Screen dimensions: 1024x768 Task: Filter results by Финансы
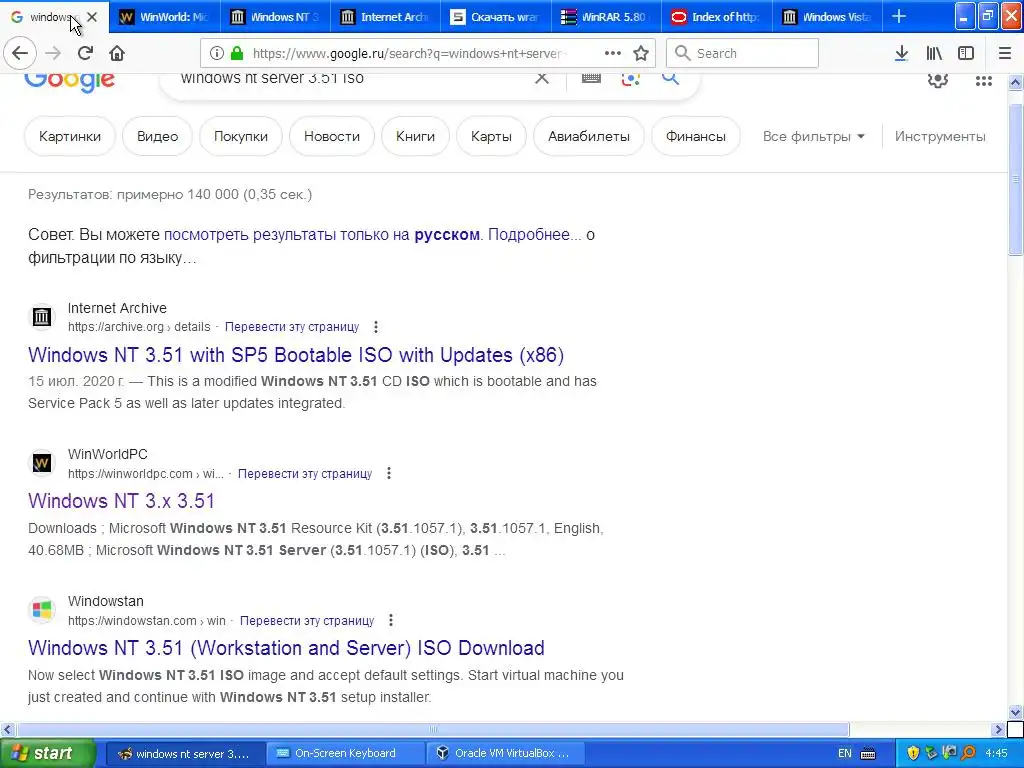(x=696, y=136)
